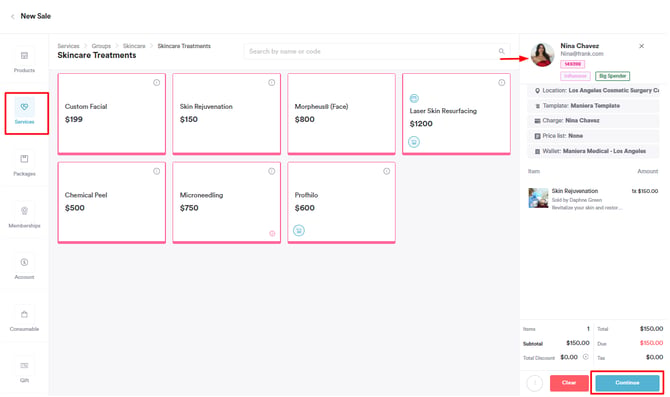
Task: Click teal circle icon below $1200 price
Action: click(414, 141)
